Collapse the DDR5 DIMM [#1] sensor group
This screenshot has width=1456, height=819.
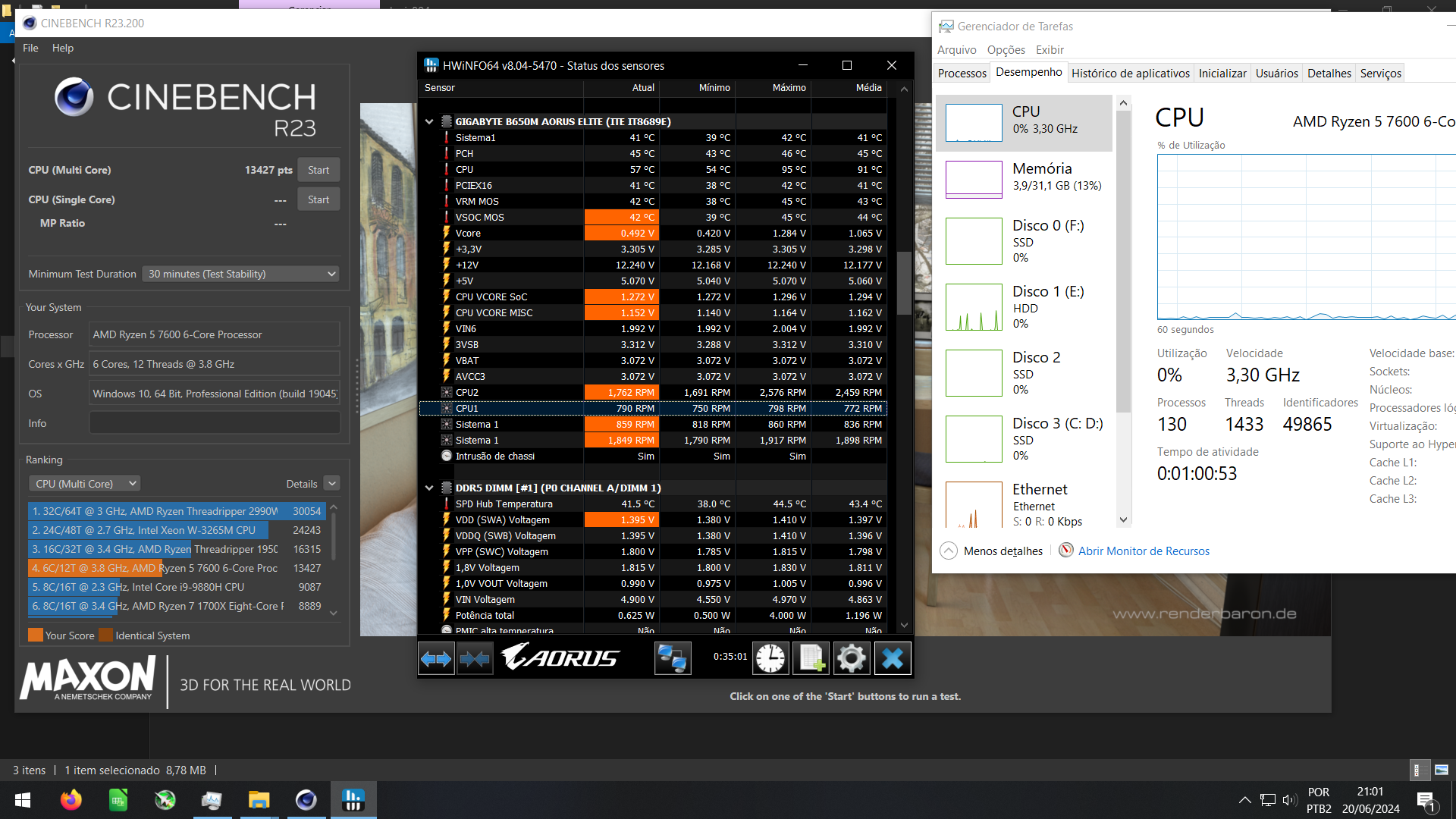(429, 488)
